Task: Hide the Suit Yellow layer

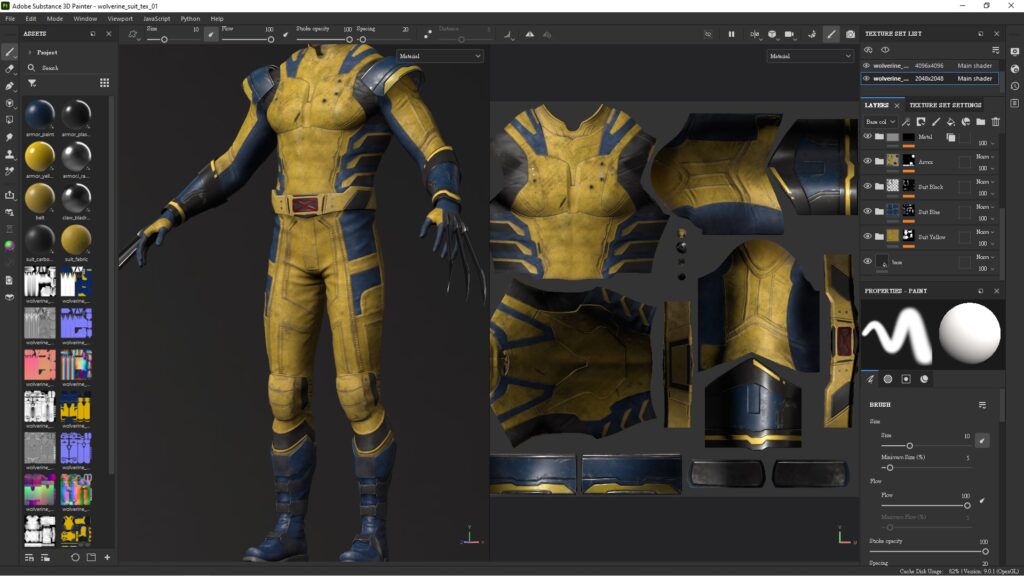Action: (x=867, y=234)
